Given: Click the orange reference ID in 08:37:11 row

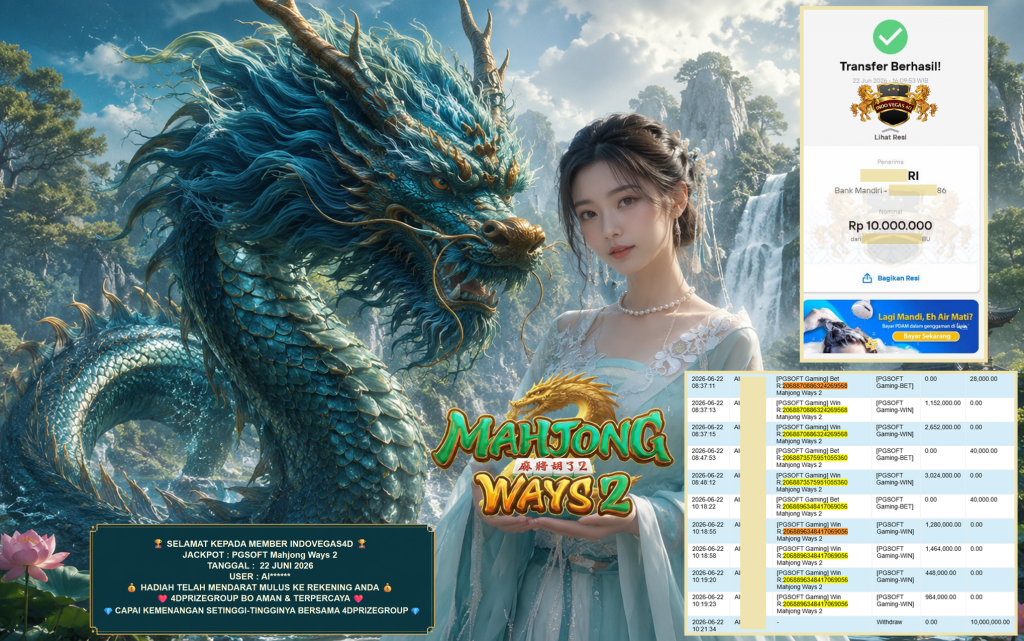Looking at the screenshot, I should (814, 386).
